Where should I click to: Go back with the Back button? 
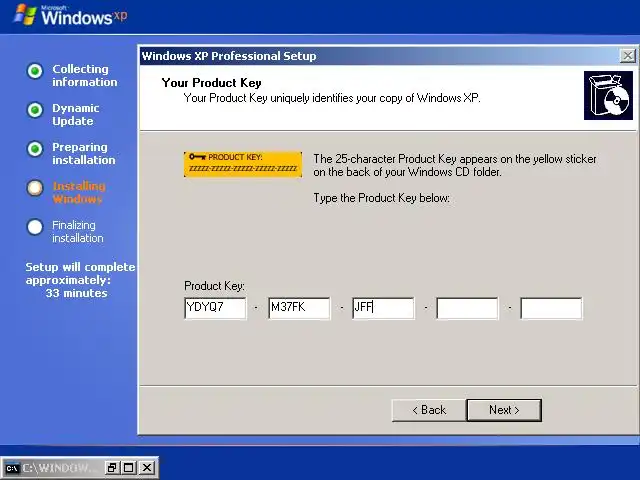429,410
